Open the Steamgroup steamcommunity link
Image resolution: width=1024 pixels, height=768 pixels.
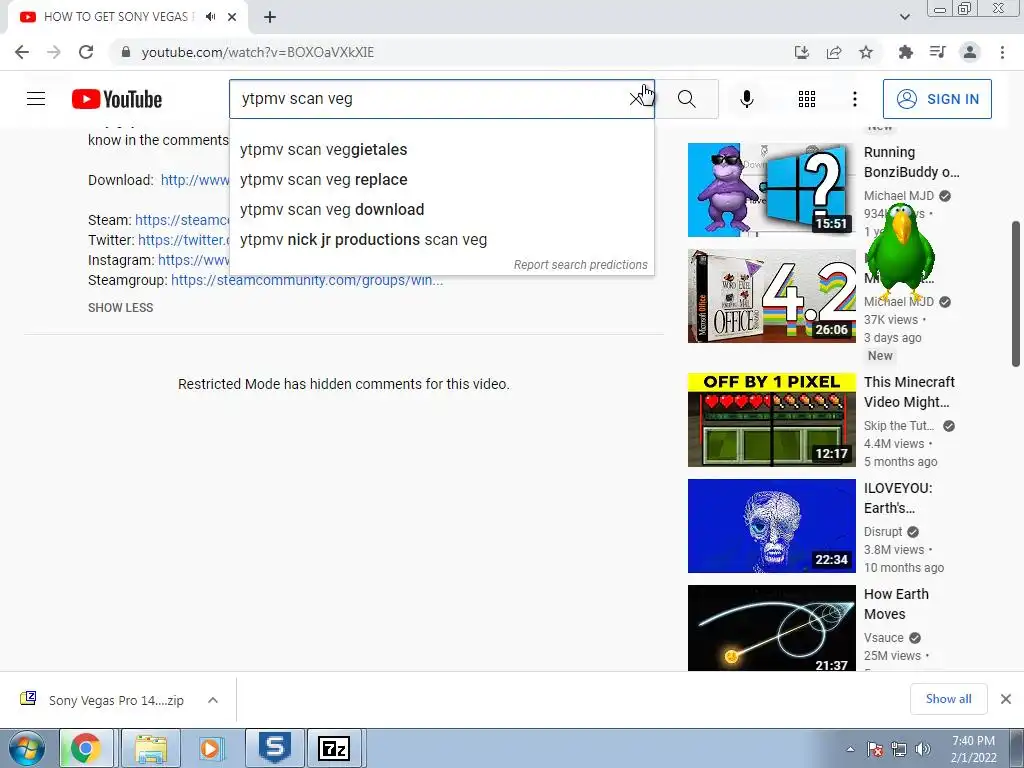coord(307,280)
